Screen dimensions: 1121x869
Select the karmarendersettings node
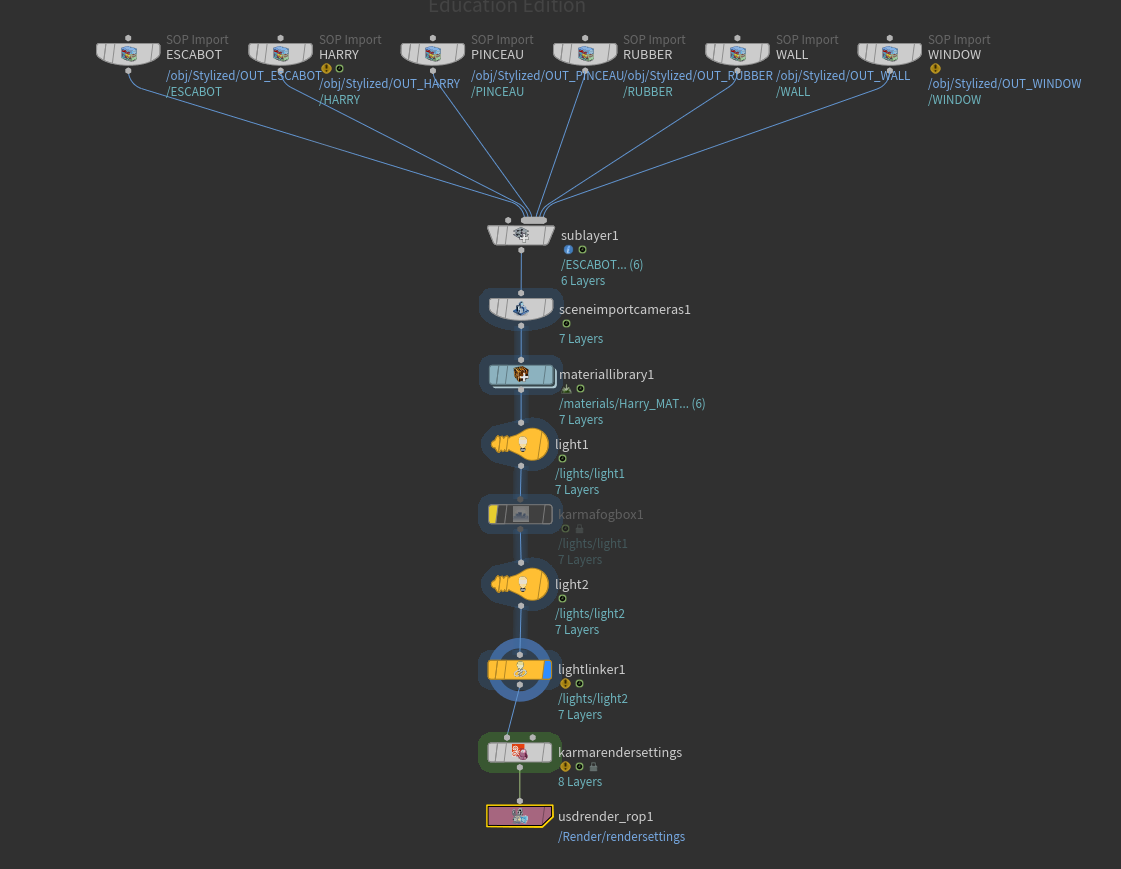(520, 753)
